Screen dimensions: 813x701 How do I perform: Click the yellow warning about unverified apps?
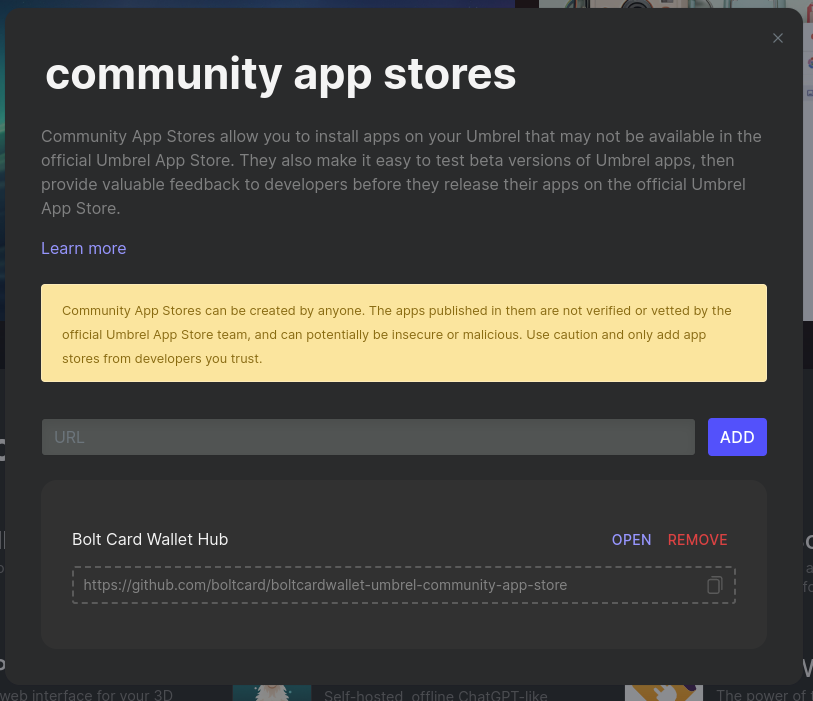[x=404, y=333]
